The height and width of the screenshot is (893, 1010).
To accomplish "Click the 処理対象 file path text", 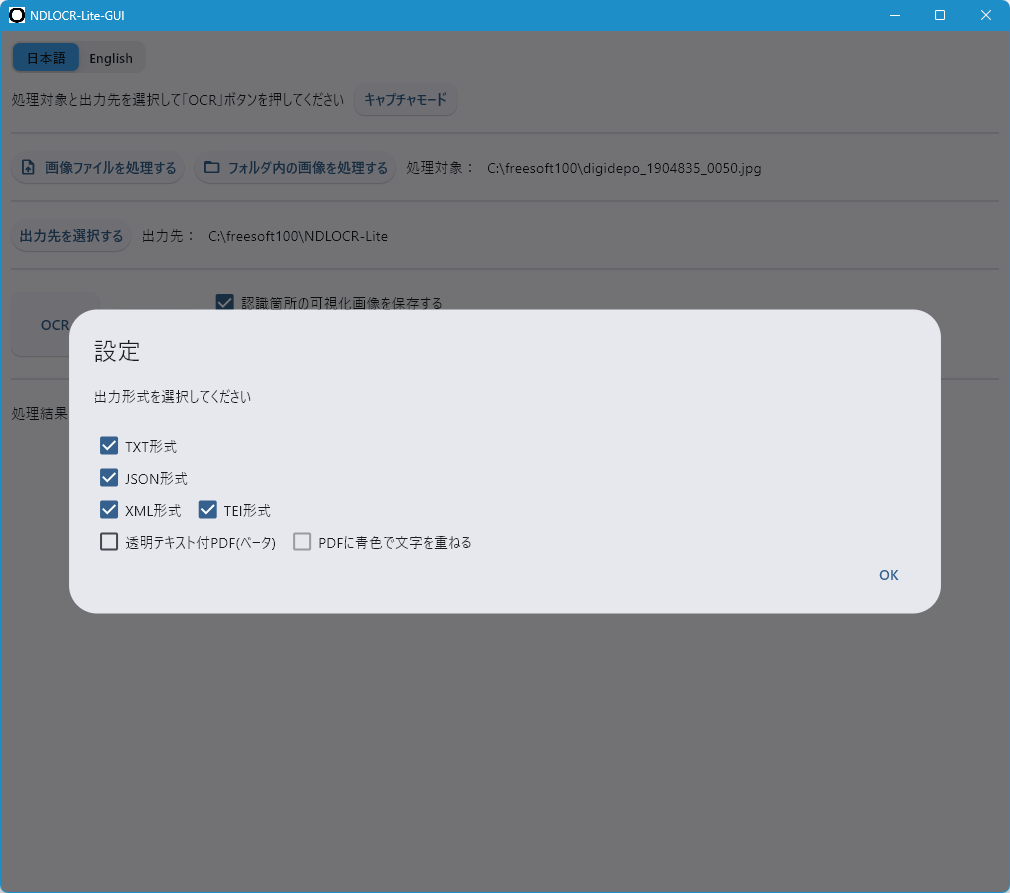I will [x=624, y=168].
